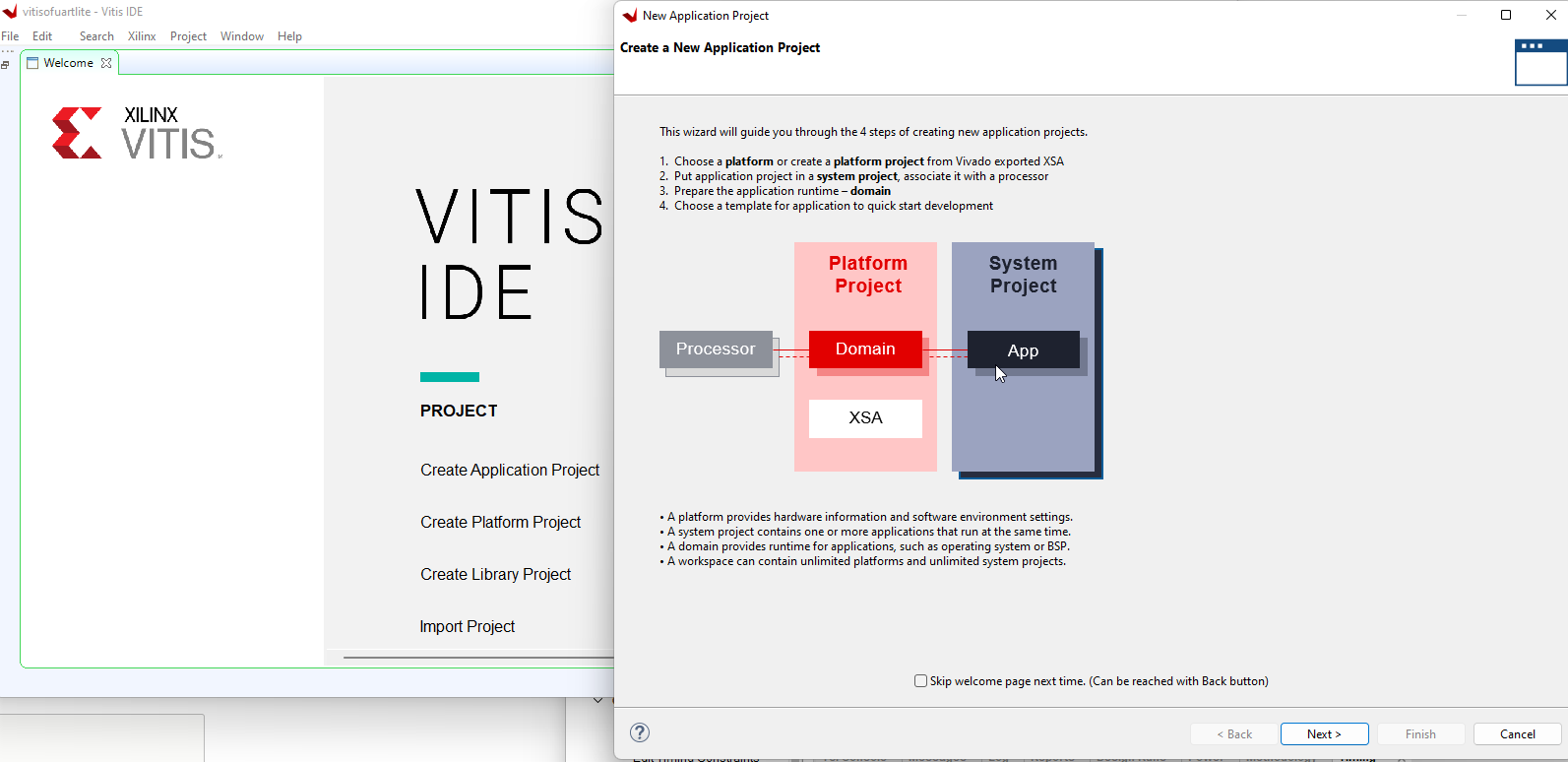Click the Vitis icon in the dialog title bar
The image size is (1568, 762).
tap(630, 16)
